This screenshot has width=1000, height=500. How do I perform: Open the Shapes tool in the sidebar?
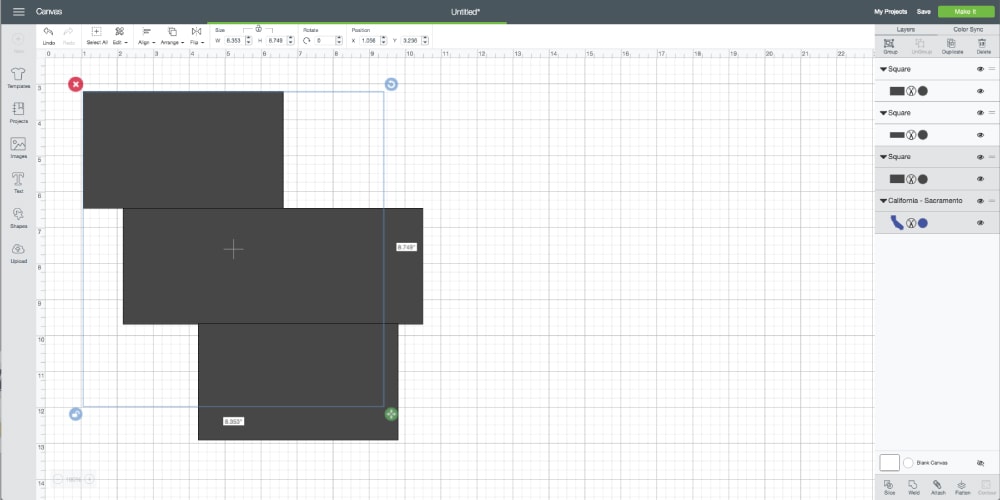[18, 217]
